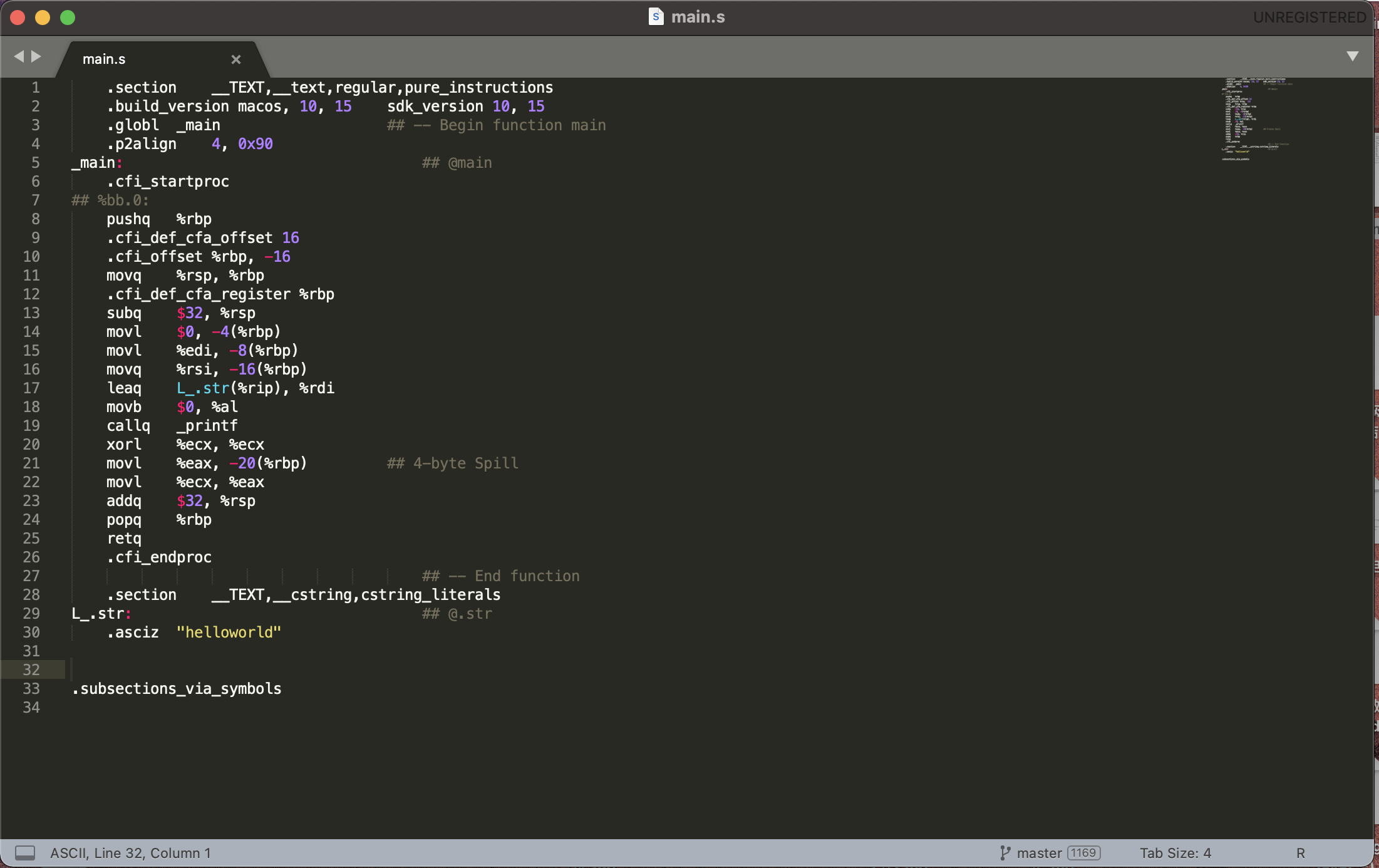The image size is (1379, 868).
Task: Open the R syntax selector
Action: [x=1300, y=853]
